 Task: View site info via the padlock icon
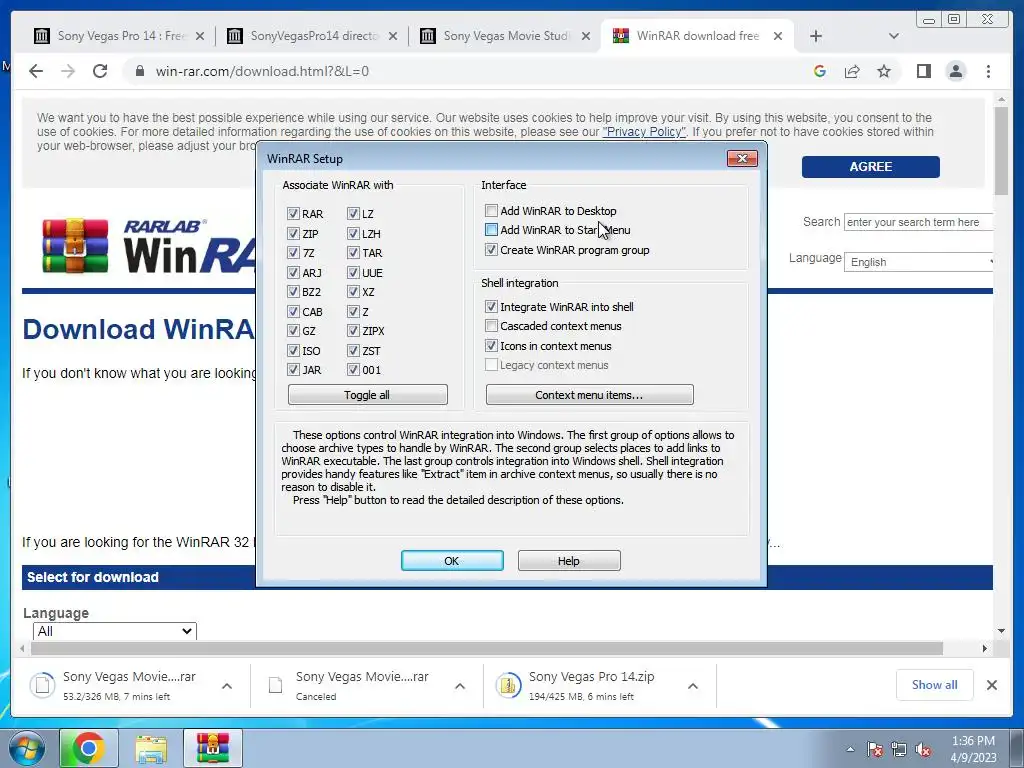click(x=139, y=71)
